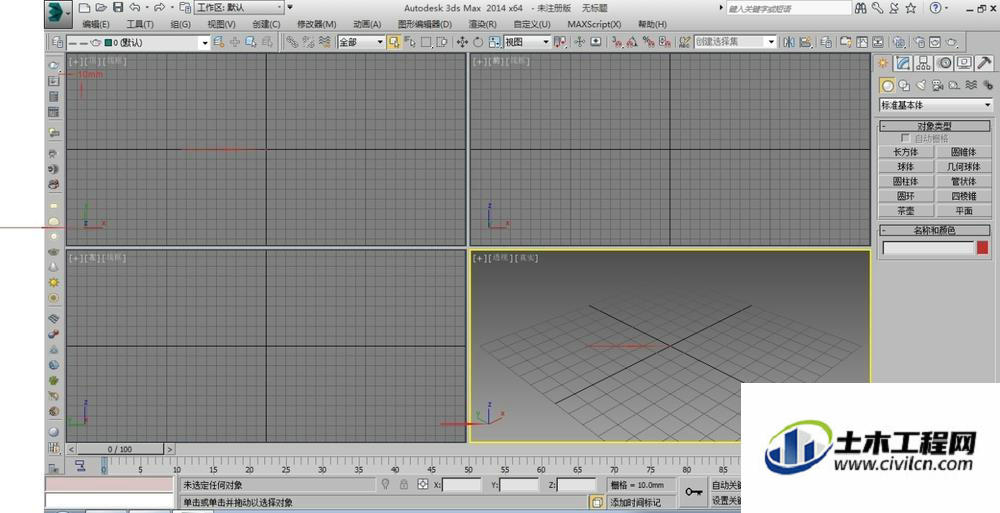Switch to the Hierarchy command panel tab

pyautogui.click(x=923, y=63)
